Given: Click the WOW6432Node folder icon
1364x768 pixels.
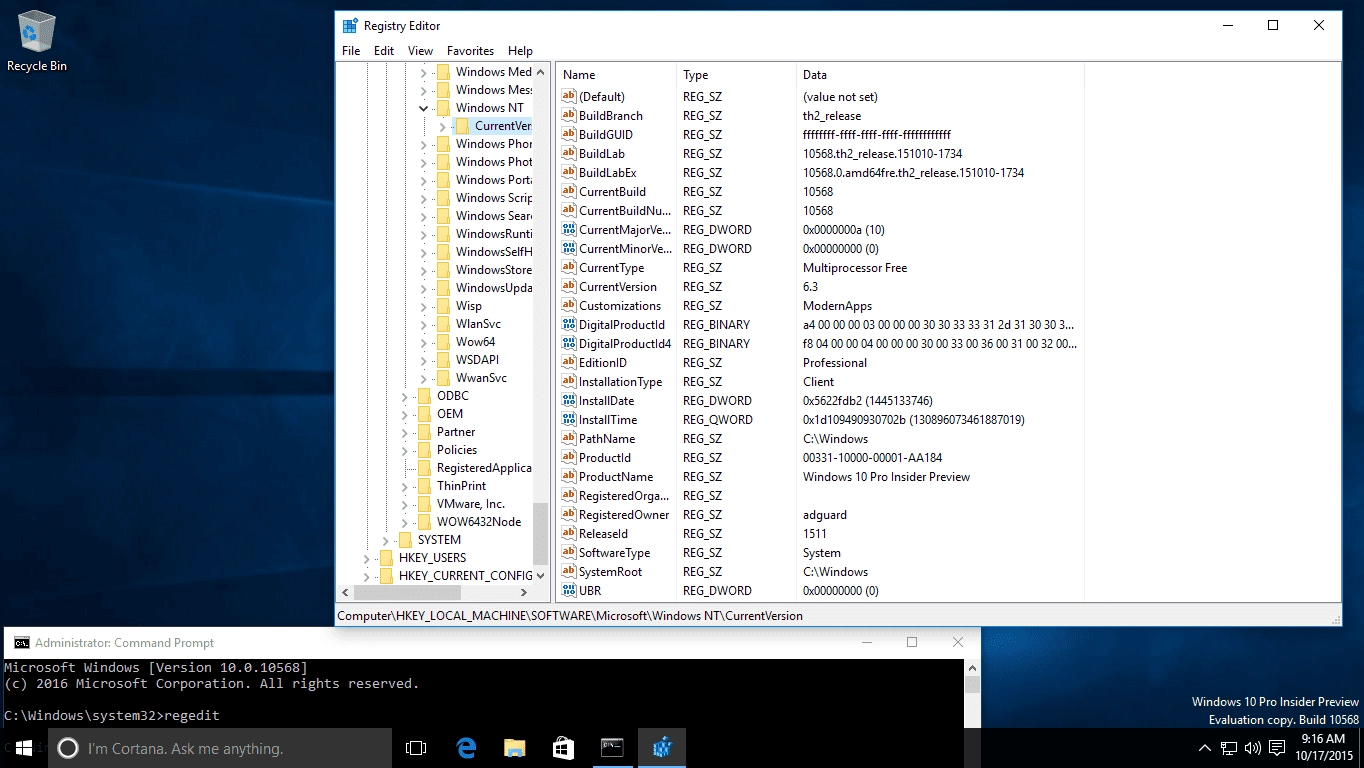Looking at the screenshot, I should point(425,522).
